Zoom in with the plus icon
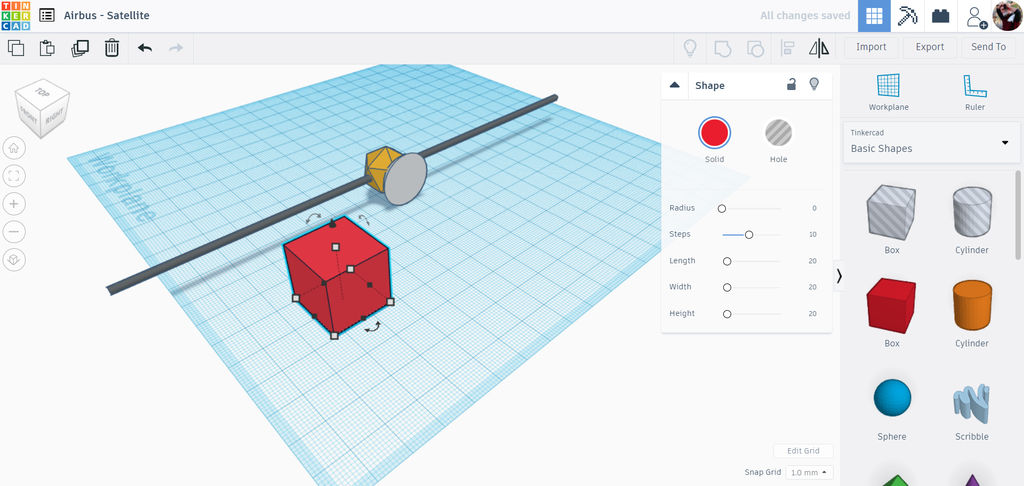This screenshot has height=486, width=1024. (14, 204)
